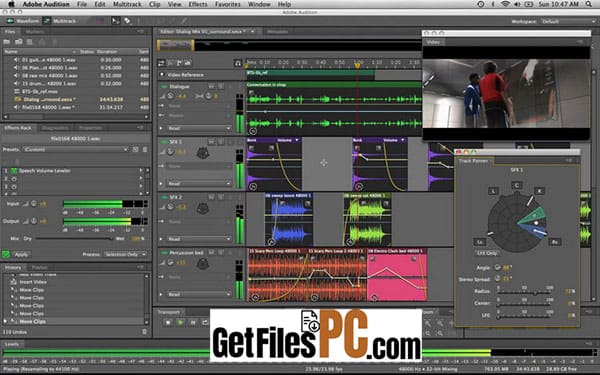Image resolution: width=600 pixels, height=375 pixels.
Task: Mute the SFX 1 track
Action: point(211,142)
